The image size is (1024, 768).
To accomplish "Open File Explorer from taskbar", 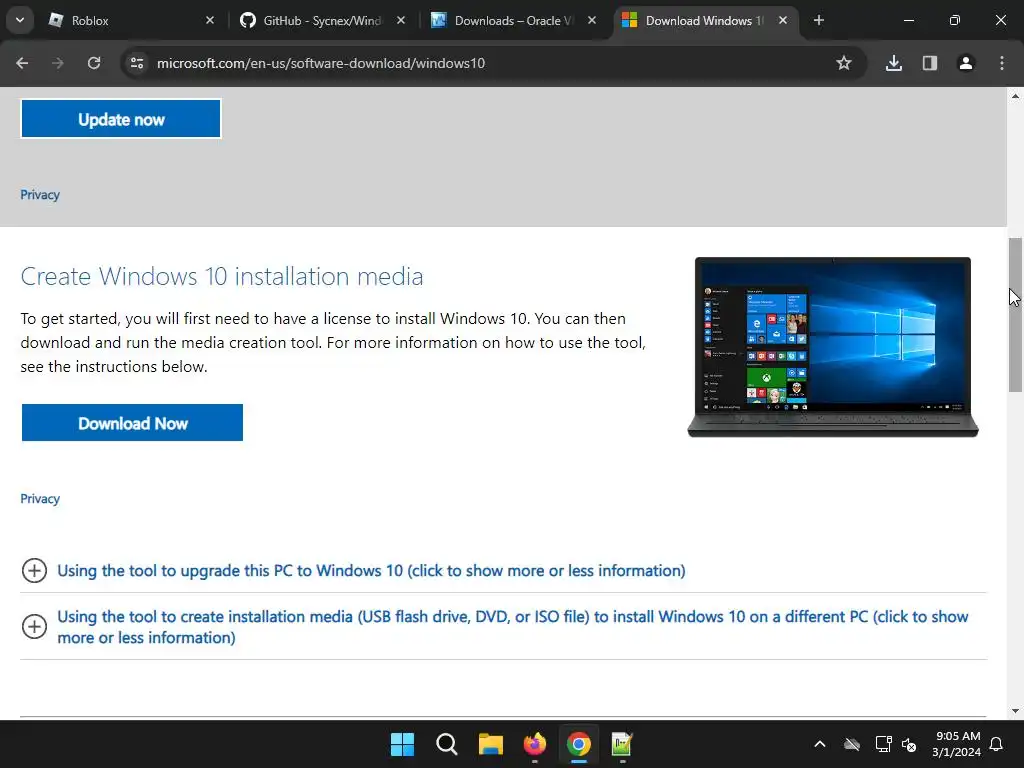I will point(490,744).
